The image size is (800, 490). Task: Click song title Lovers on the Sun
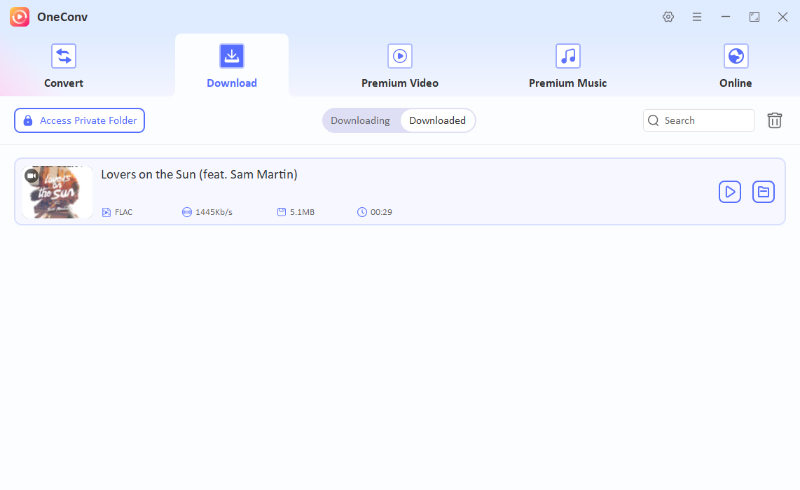coord(199,175)
